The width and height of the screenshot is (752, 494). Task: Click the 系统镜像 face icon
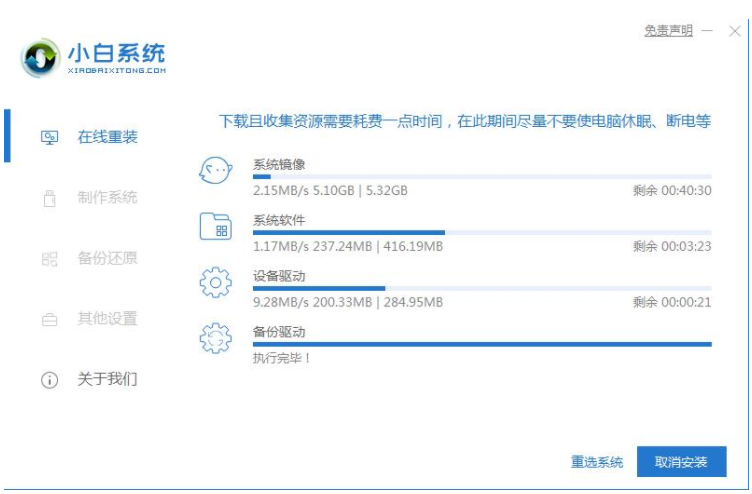pyautogui.click(x=215, y=171)
